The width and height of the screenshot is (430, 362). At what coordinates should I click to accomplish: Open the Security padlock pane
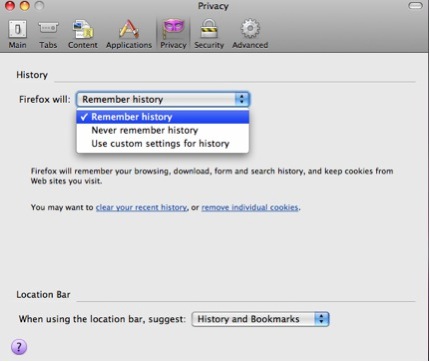[x=209, y=35]
